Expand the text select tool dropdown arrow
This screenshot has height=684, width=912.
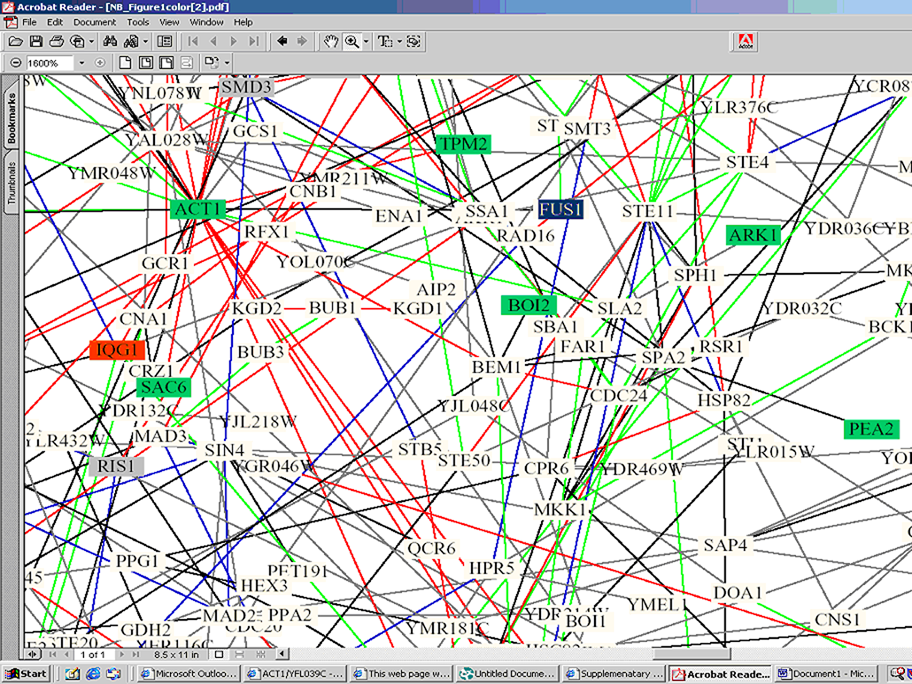(x=397, y=42)
